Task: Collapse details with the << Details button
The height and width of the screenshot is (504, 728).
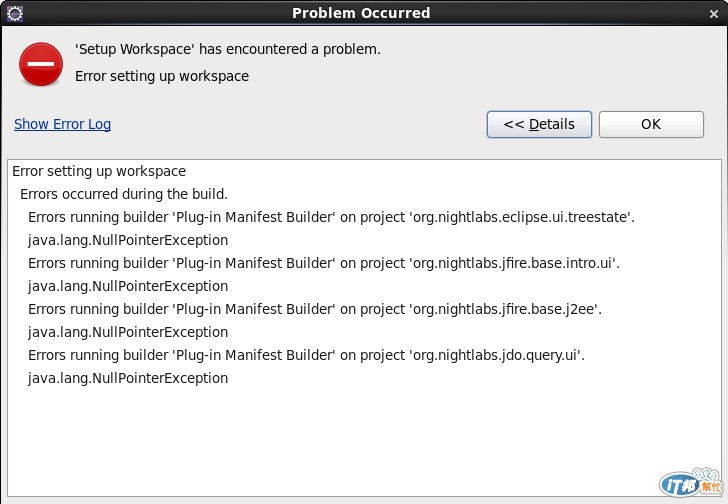Action: tap(539, 124)
